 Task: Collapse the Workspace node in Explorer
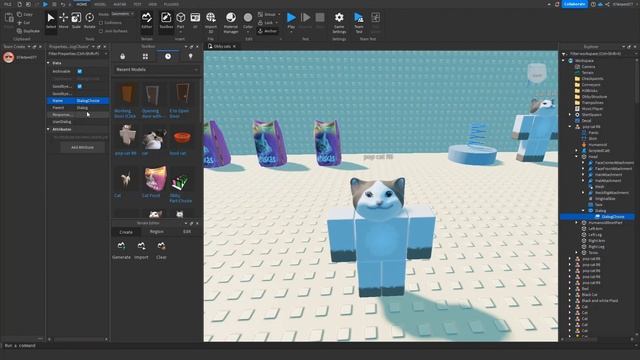tap(564, 61)
